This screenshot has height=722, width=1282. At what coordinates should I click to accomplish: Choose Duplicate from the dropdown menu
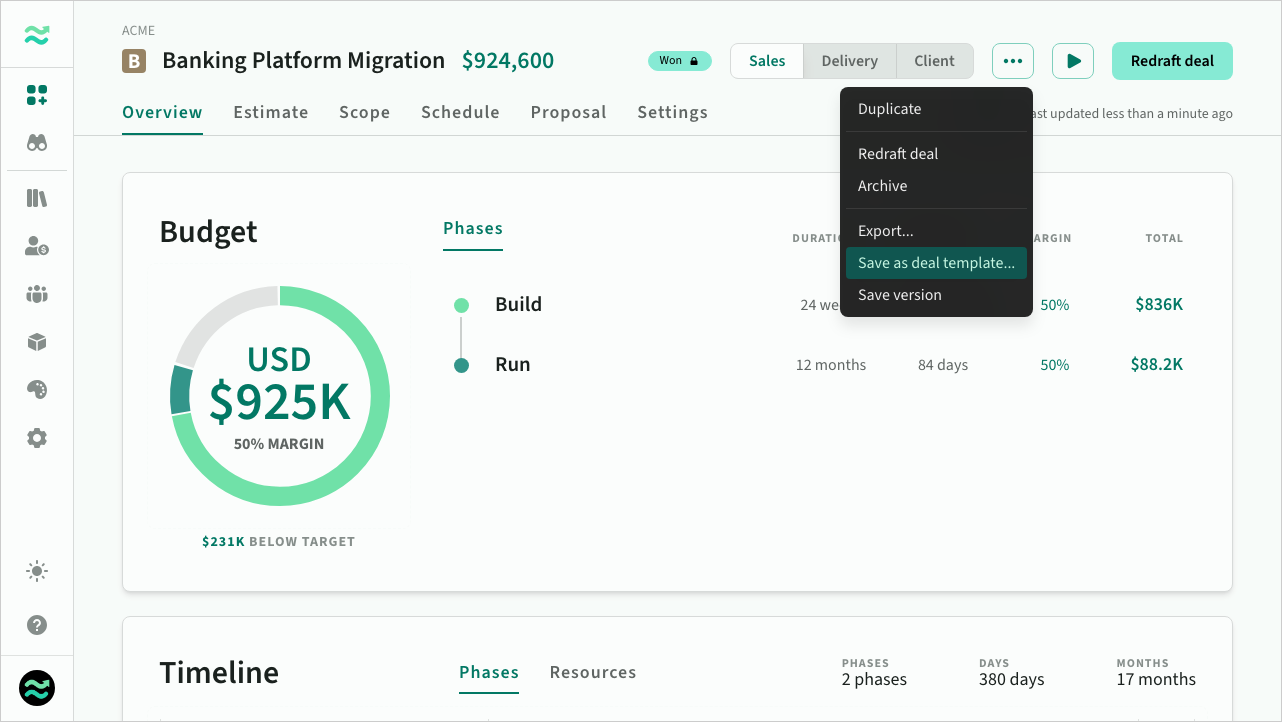click(x=936, y=109)
